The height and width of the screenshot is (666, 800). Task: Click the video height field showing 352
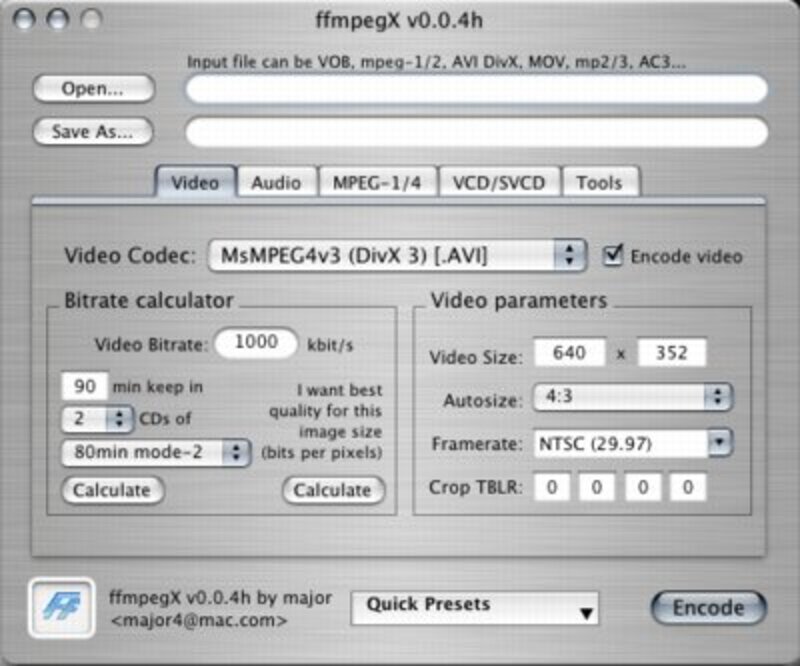tap(672, 352)
